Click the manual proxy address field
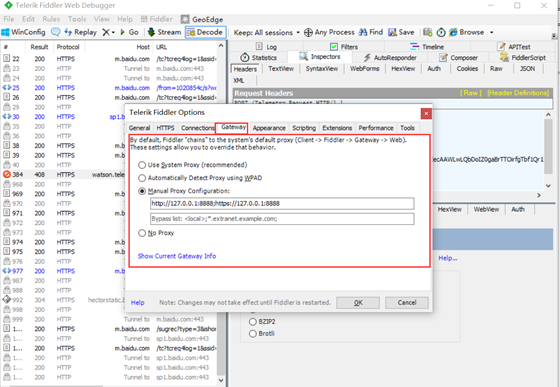The image size is (560, 387). 282,203
